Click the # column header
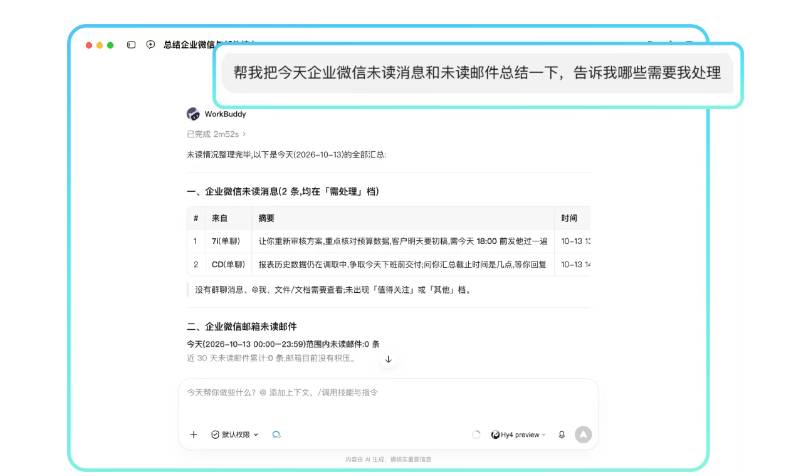Viewport: 785px width, 476px height. tap(196, 218)
